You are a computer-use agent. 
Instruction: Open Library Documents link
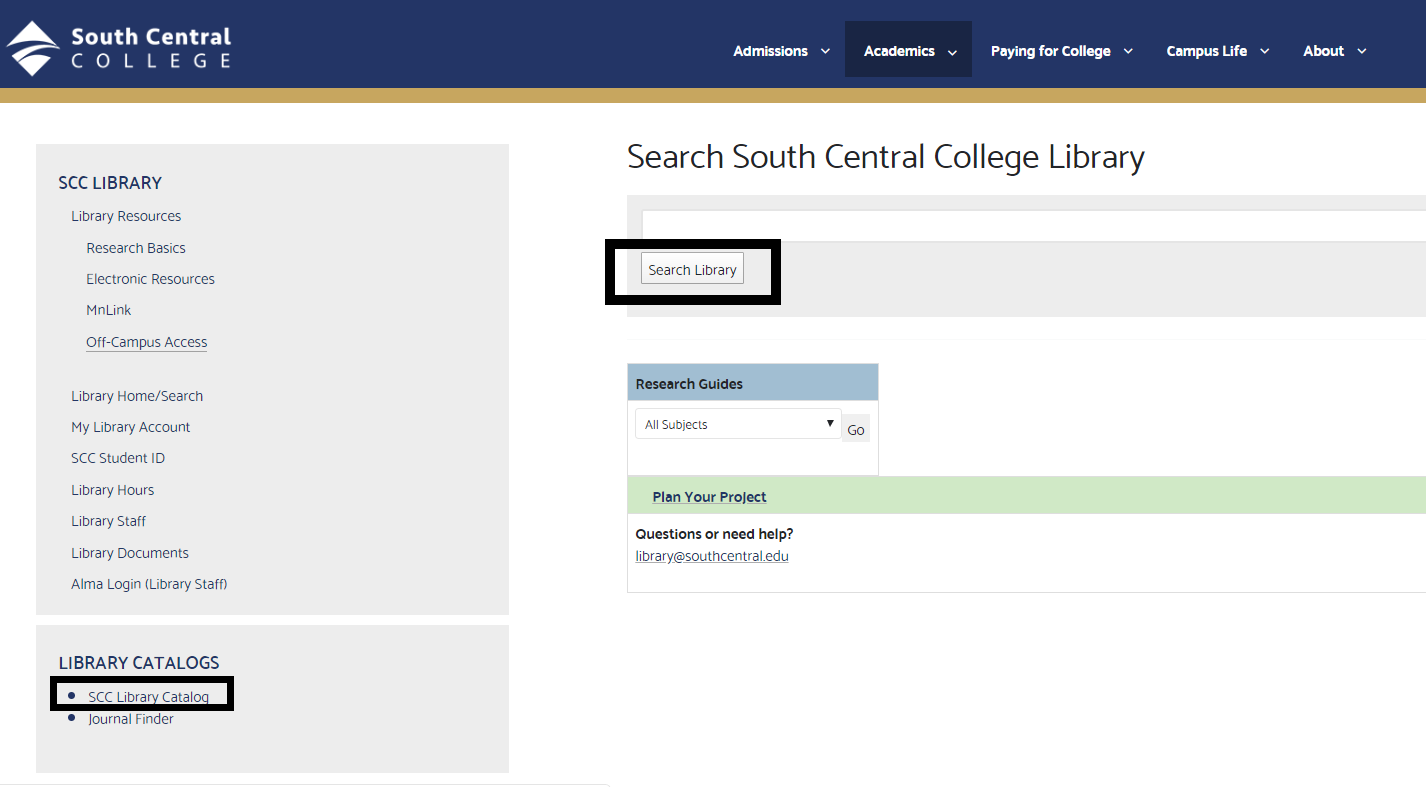[x=130, y=553]
